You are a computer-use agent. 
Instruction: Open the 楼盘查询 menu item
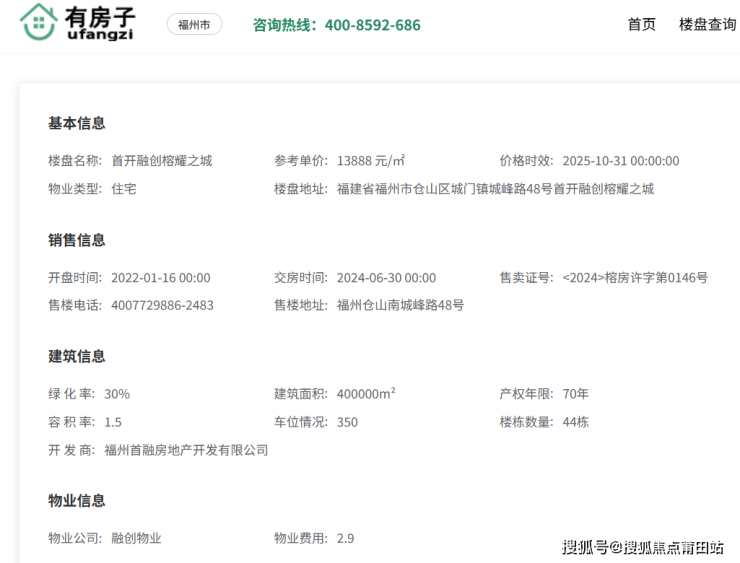coord(707,25)
